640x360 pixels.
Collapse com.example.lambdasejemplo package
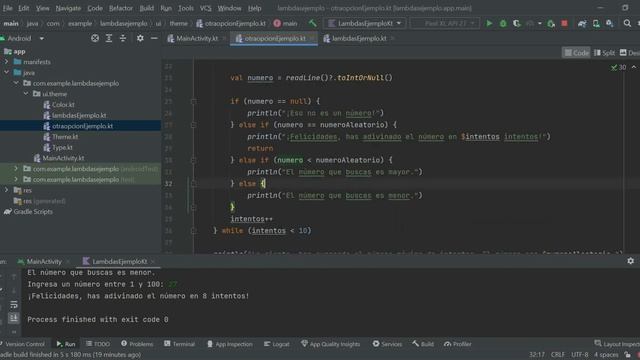16,83
